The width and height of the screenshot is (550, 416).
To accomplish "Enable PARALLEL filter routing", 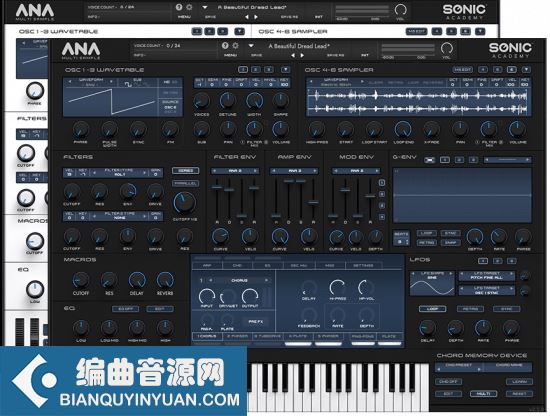I will (x=186, y=183).
